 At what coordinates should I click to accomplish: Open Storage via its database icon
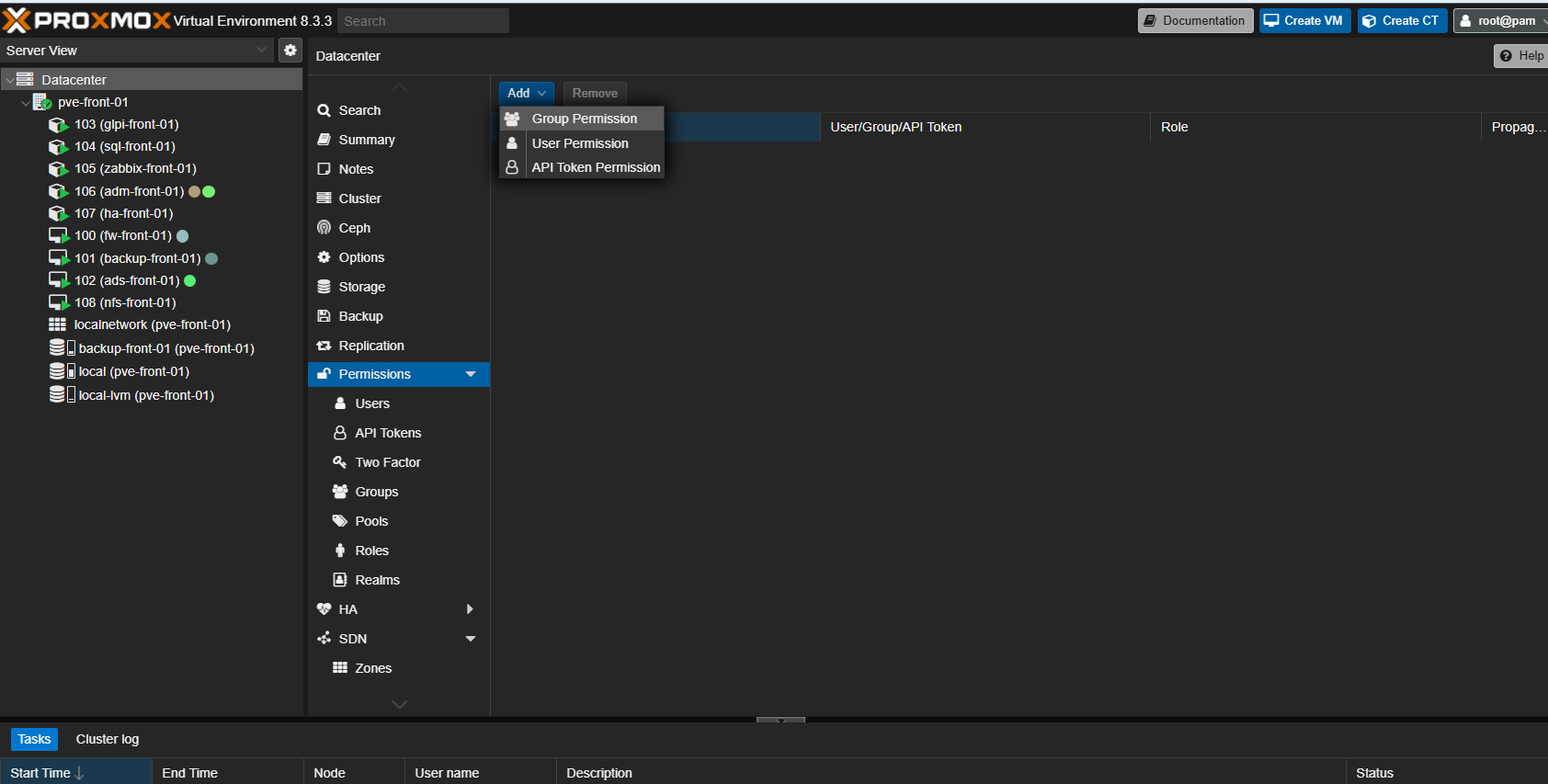[x=324, y=287]
